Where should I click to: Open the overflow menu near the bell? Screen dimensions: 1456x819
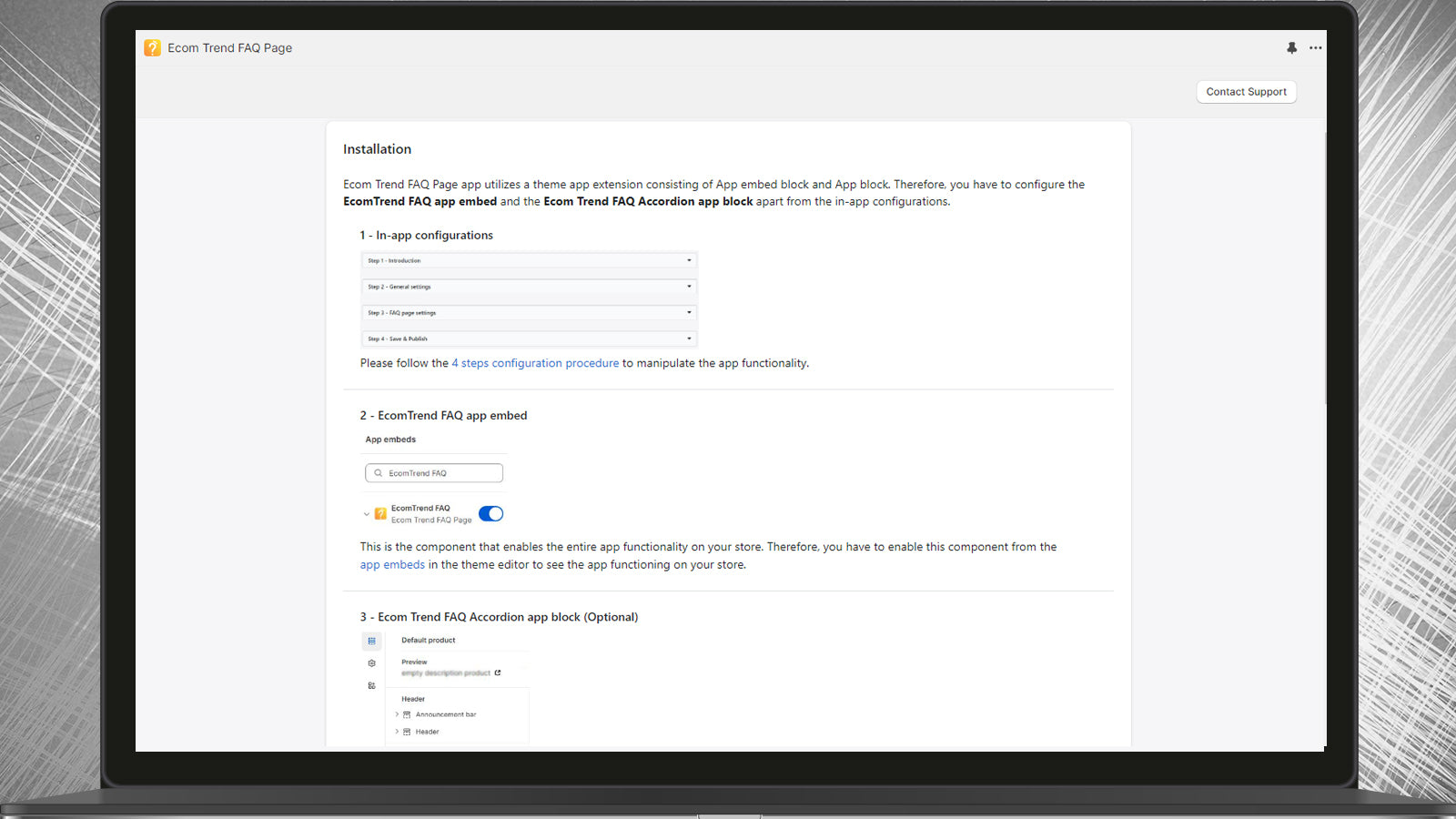tap(1315, 47)
